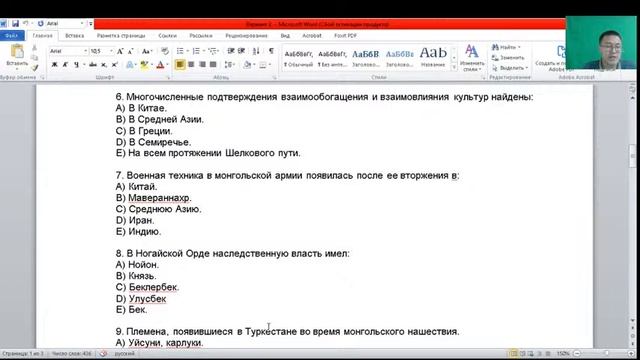Apply superscript formatting
640x360 pixels.
115,65
